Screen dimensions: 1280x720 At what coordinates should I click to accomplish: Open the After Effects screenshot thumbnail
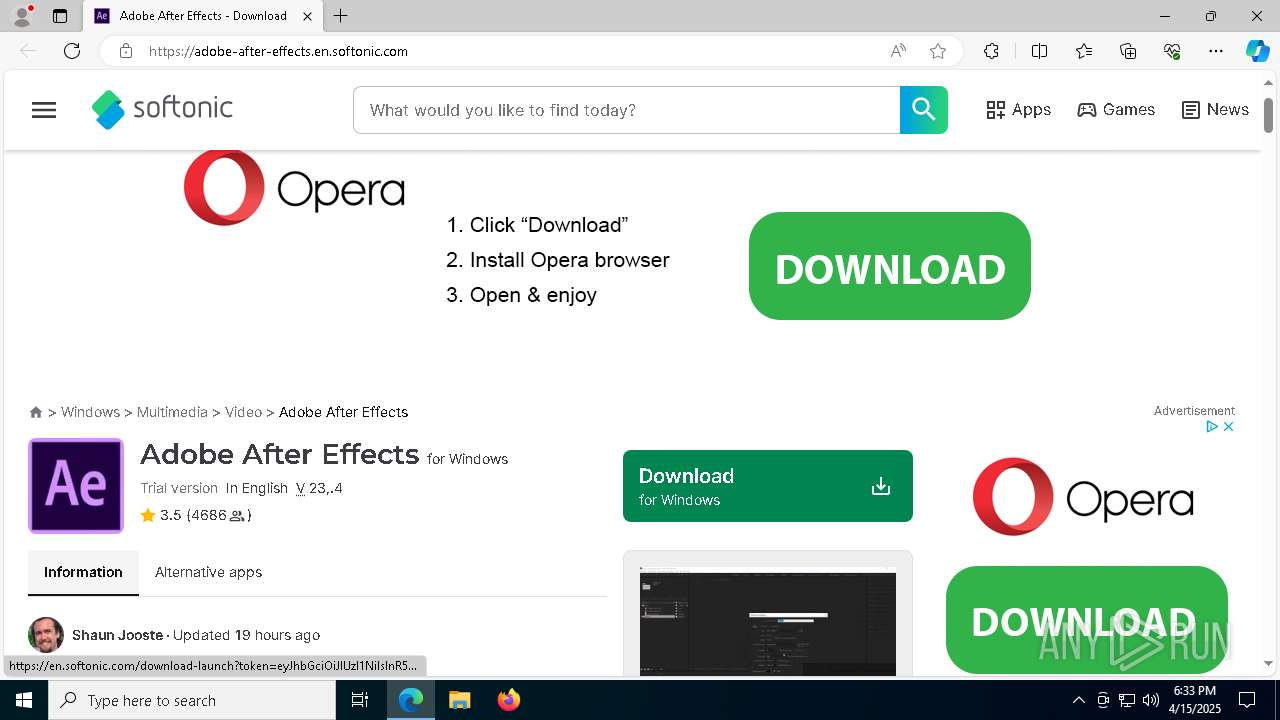point(768,622)
